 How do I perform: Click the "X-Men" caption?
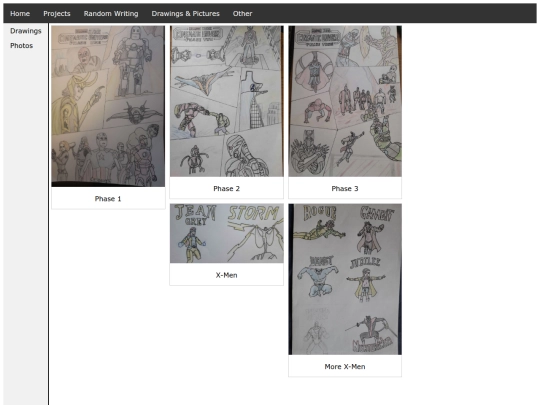tap(227, 275)
